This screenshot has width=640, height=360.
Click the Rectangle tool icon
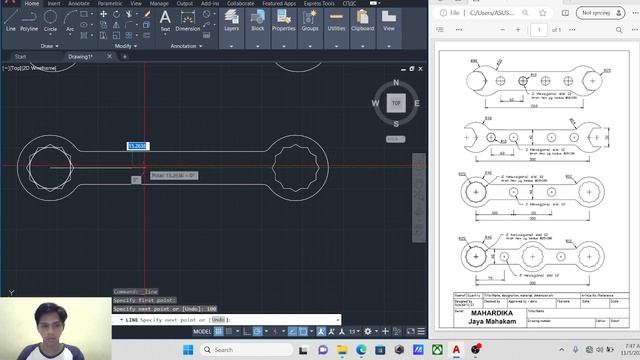pyautogui.click(x=84, y=14)
